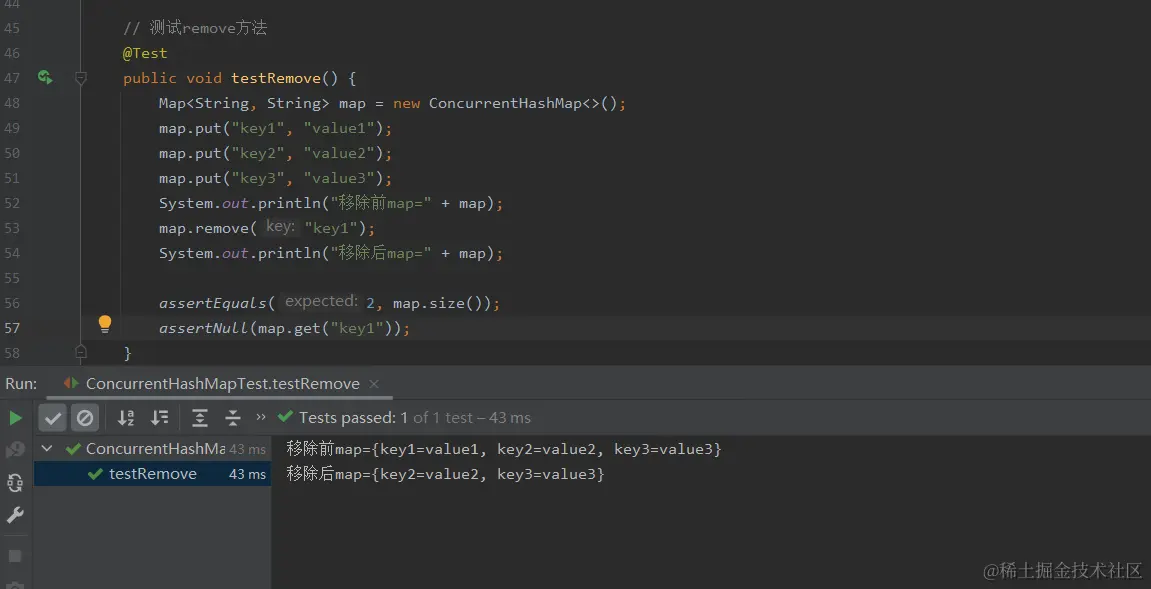The image size is (1151, 589).
Task: Click the "Run:" panel label
Action: coord(21,383)
